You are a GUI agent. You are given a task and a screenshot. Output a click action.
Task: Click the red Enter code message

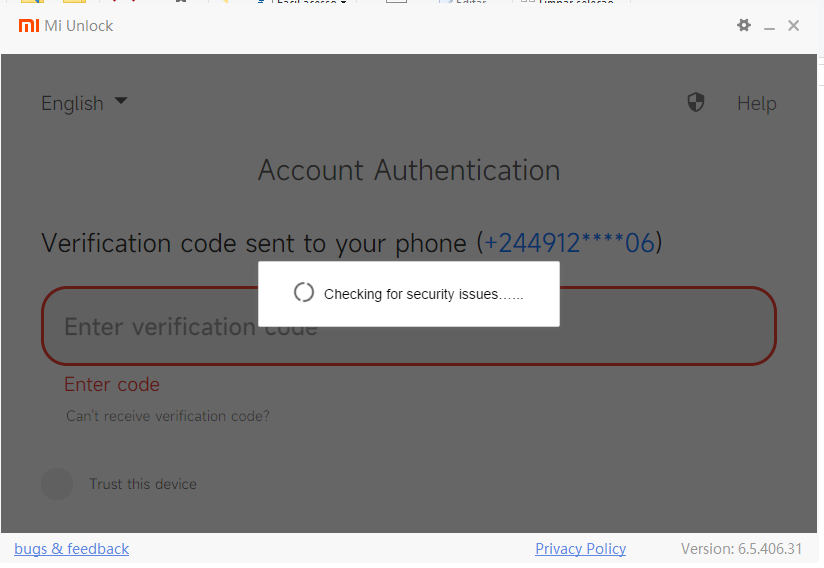click(112, 385)
